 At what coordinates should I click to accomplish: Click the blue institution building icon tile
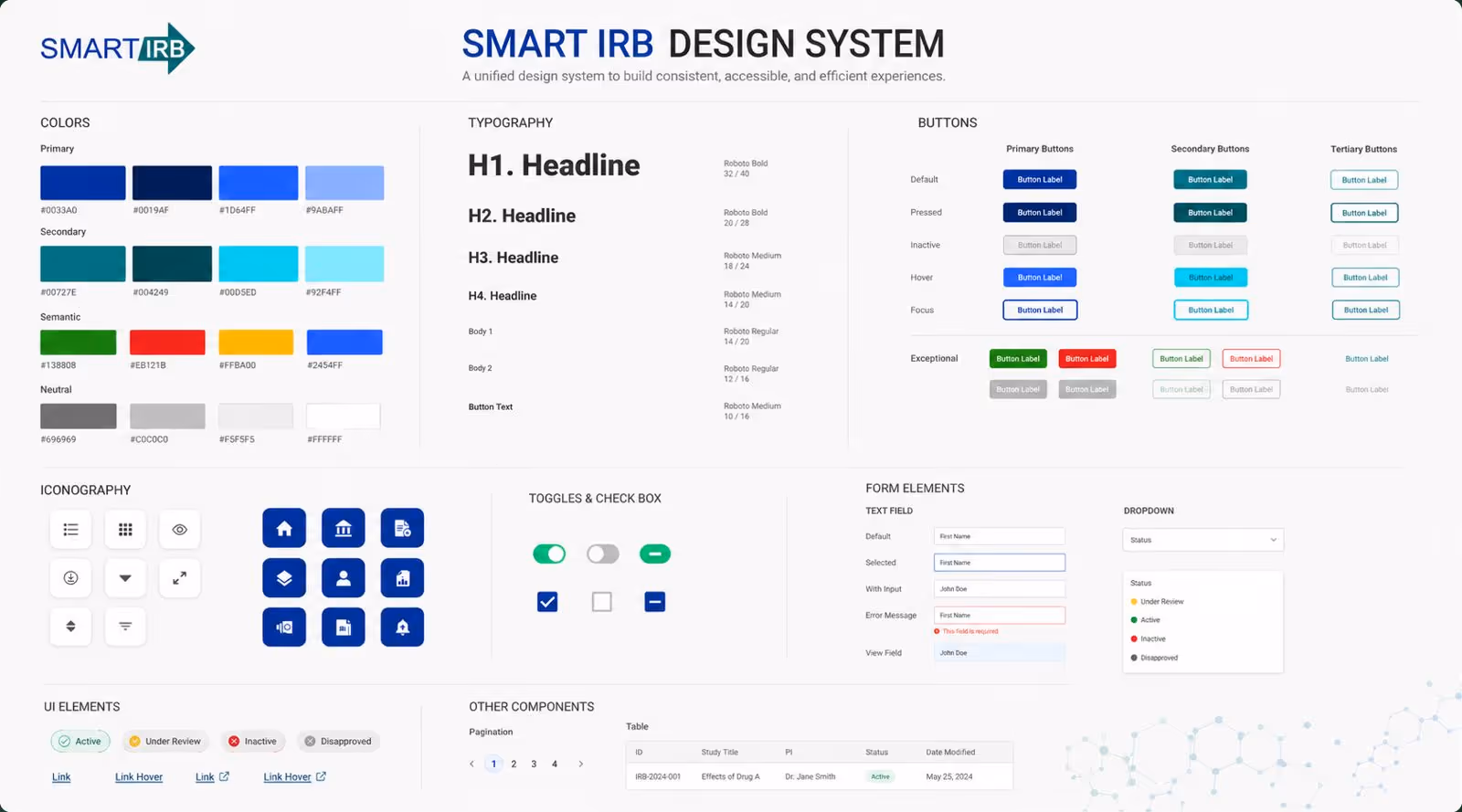(x=344, y=529)
